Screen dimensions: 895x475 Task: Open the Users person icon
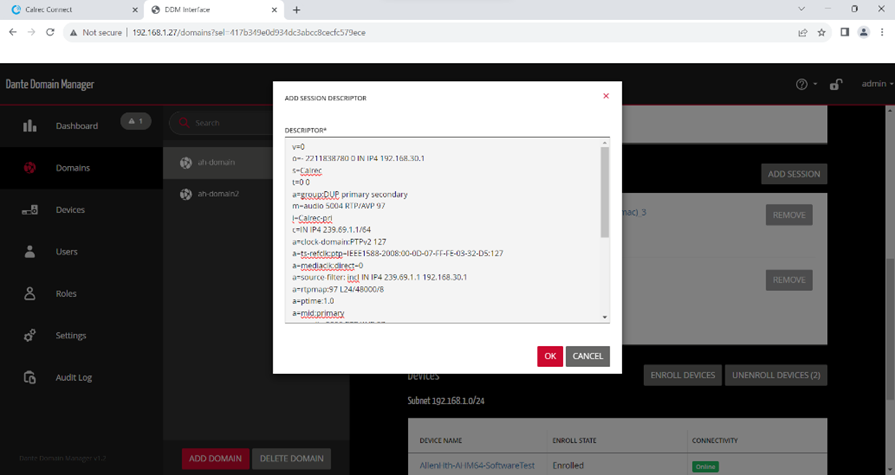(x=30, y=252)
